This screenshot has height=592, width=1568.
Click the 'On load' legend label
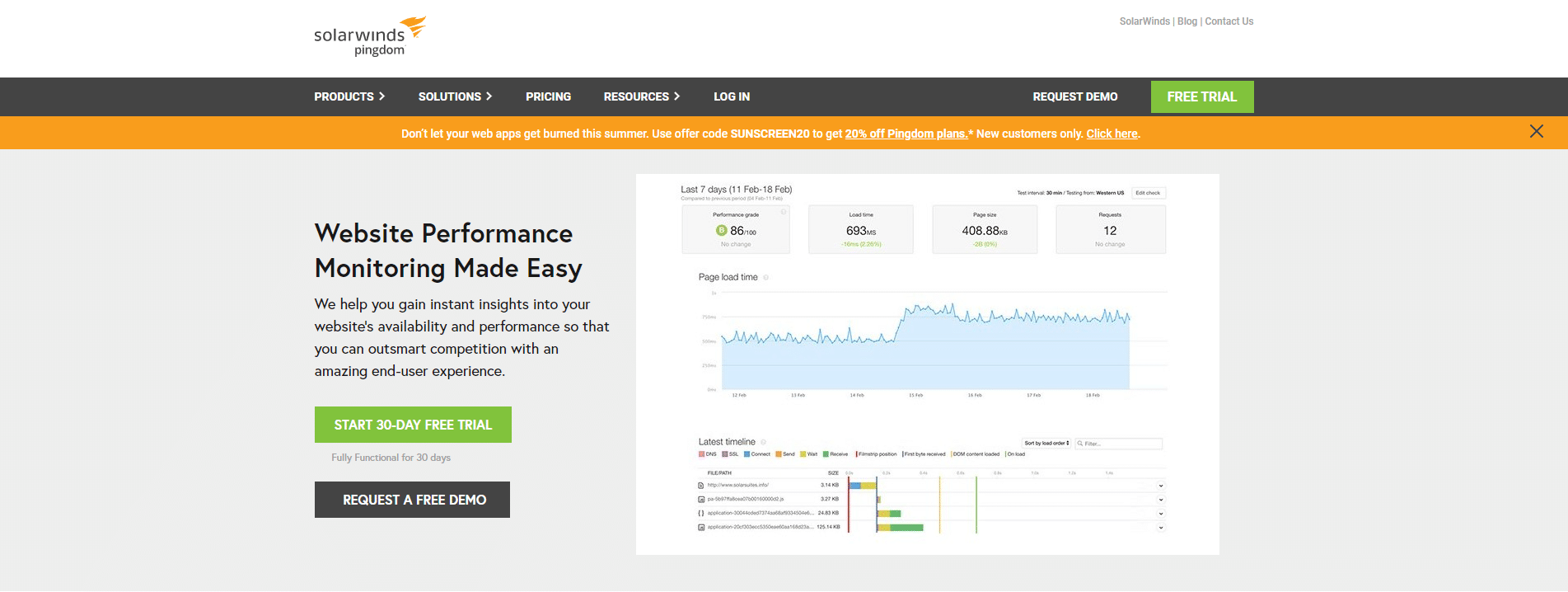(1017, 454)
